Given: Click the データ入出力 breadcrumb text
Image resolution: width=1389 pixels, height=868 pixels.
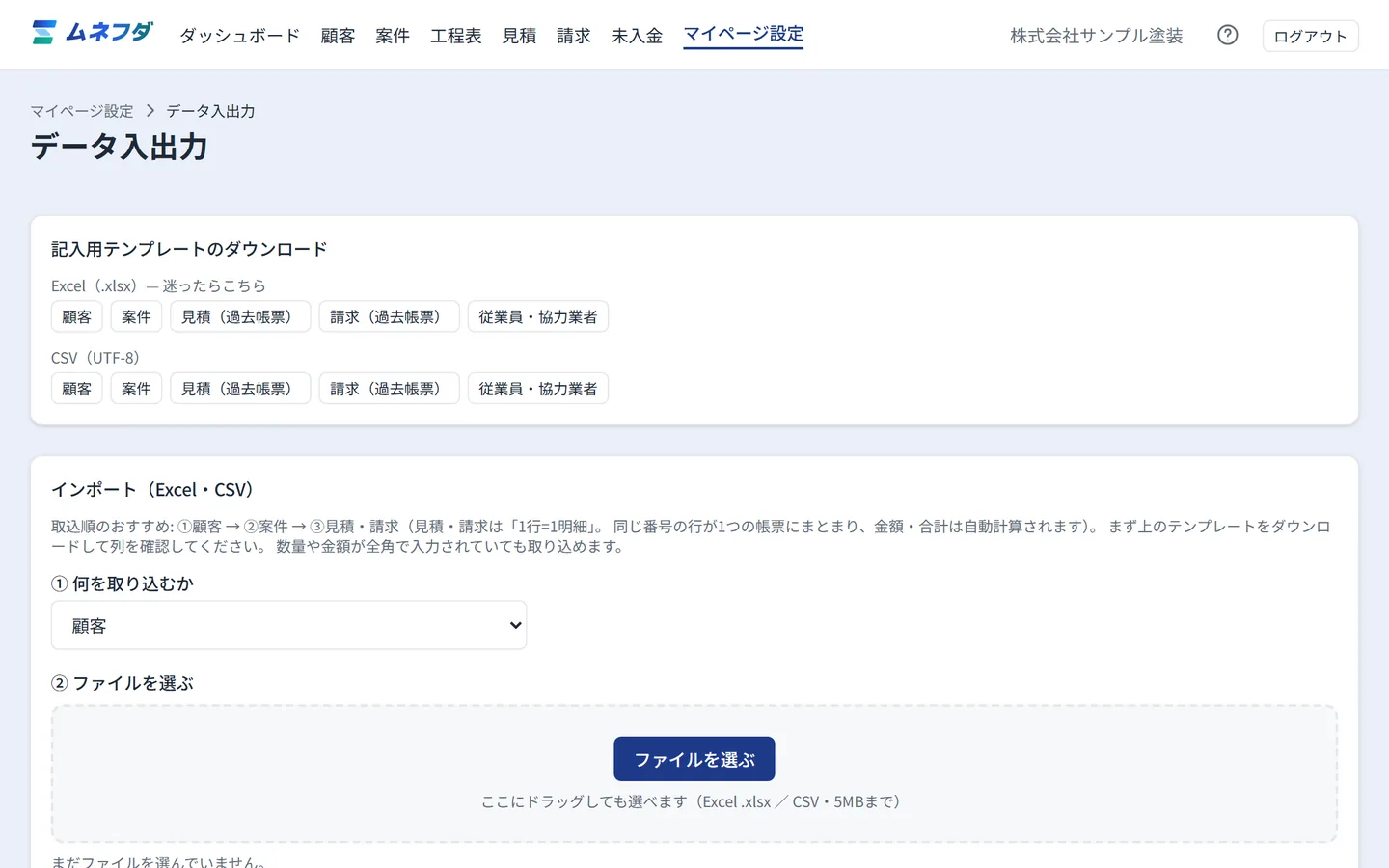Looking at the screenshot, I should click(x=210, y=111).
